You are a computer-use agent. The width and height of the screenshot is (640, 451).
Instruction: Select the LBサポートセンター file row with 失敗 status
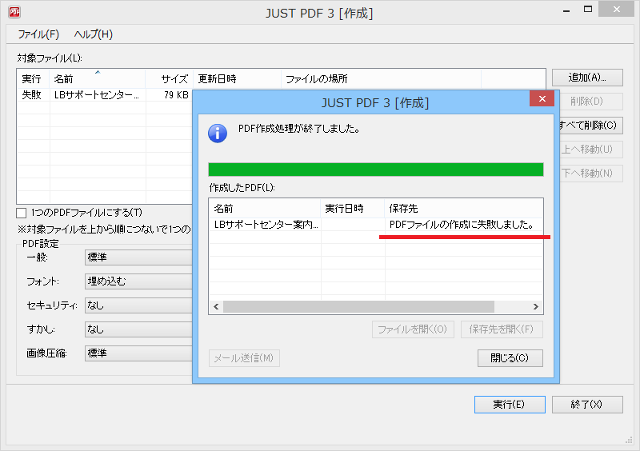point(105,95)
